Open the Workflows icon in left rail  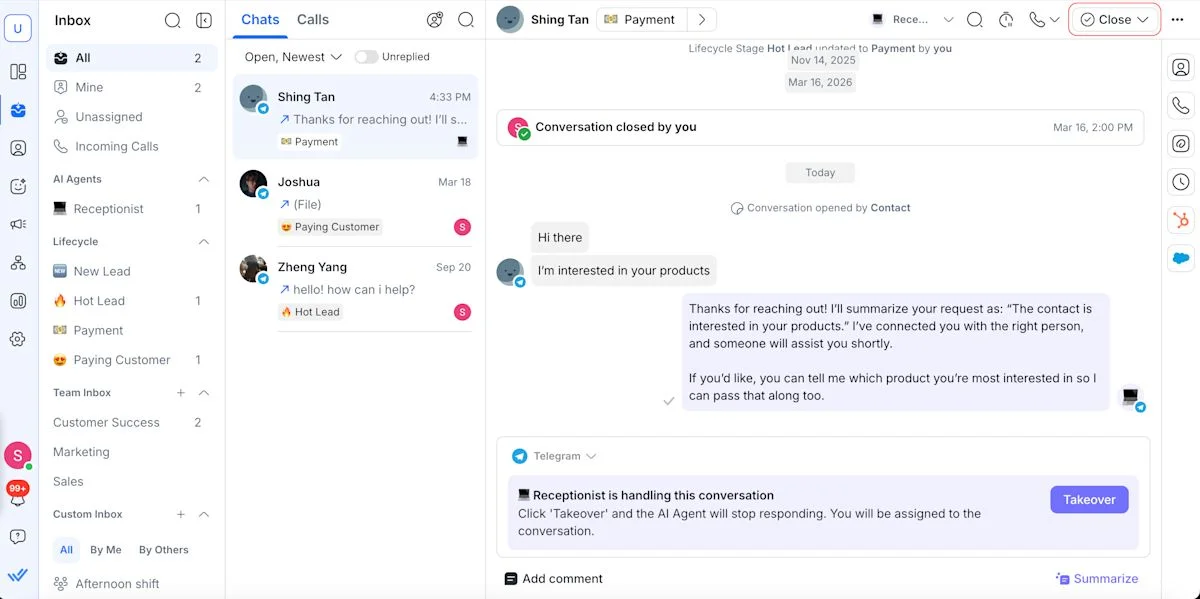point(18,262)
